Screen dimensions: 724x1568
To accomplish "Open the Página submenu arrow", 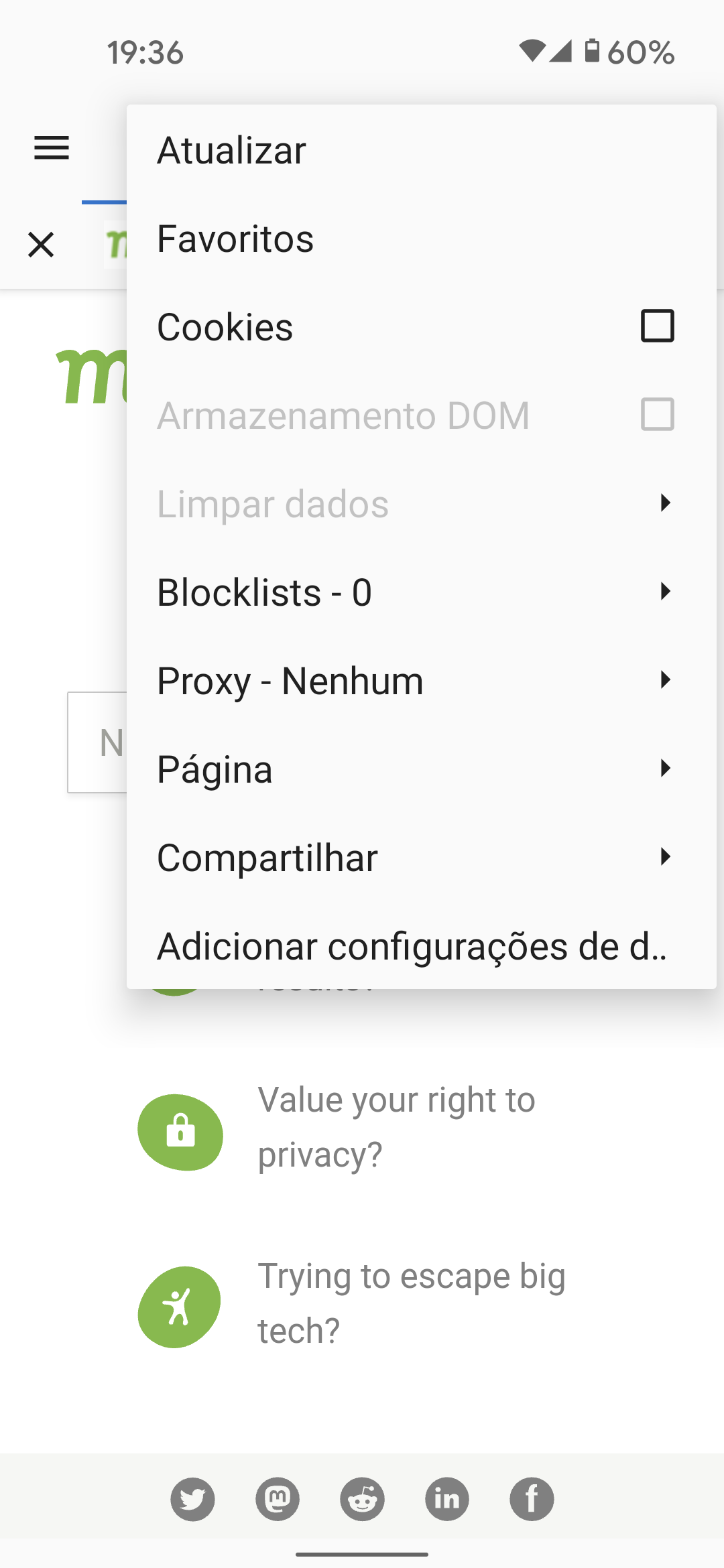I will (664, 769).
